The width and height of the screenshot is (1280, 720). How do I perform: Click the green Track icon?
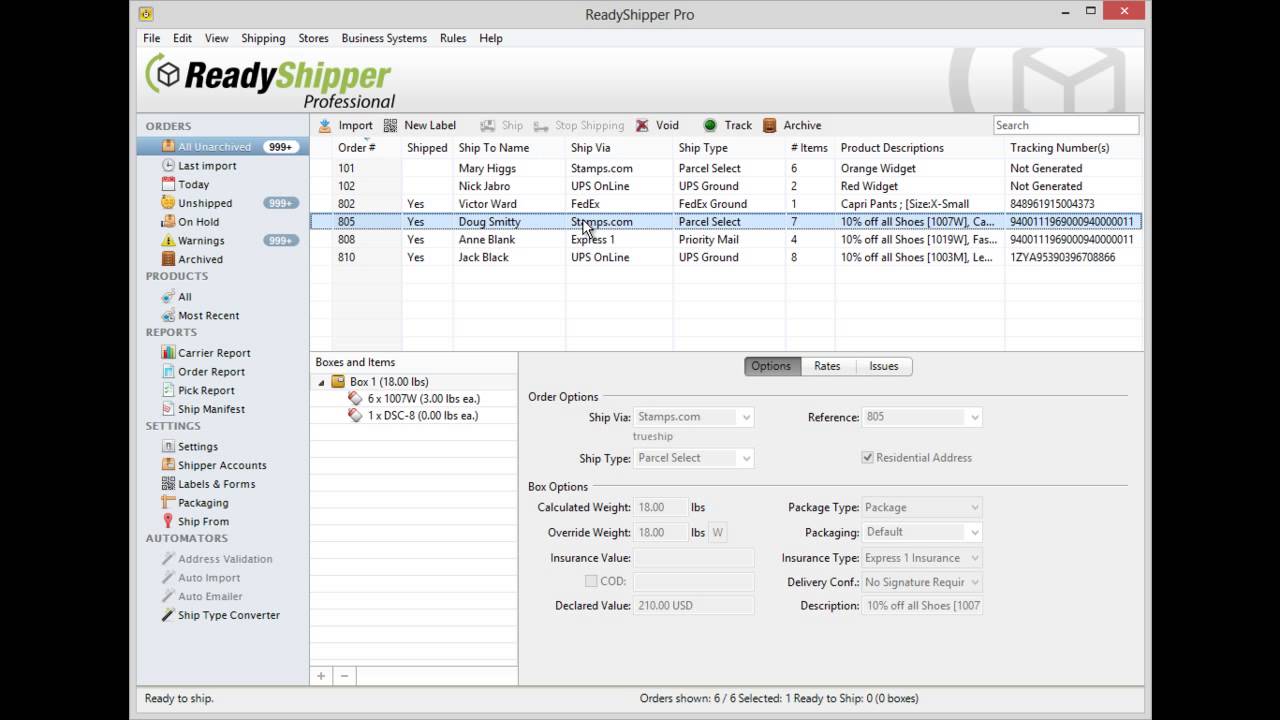pos(710,125)
